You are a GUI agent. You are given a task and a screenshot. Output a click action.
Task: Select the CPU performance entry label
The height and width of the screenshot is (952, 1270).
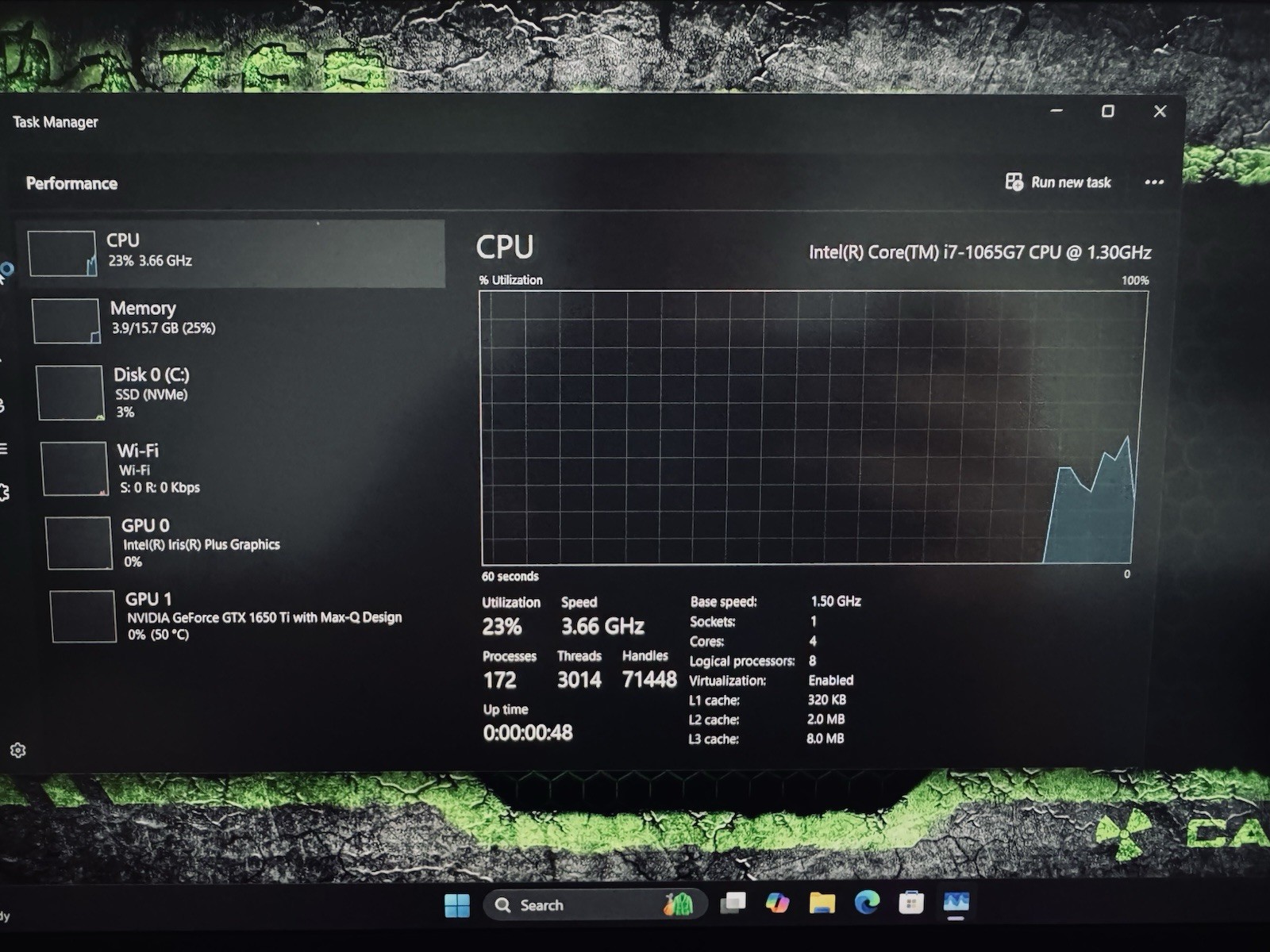123,240
